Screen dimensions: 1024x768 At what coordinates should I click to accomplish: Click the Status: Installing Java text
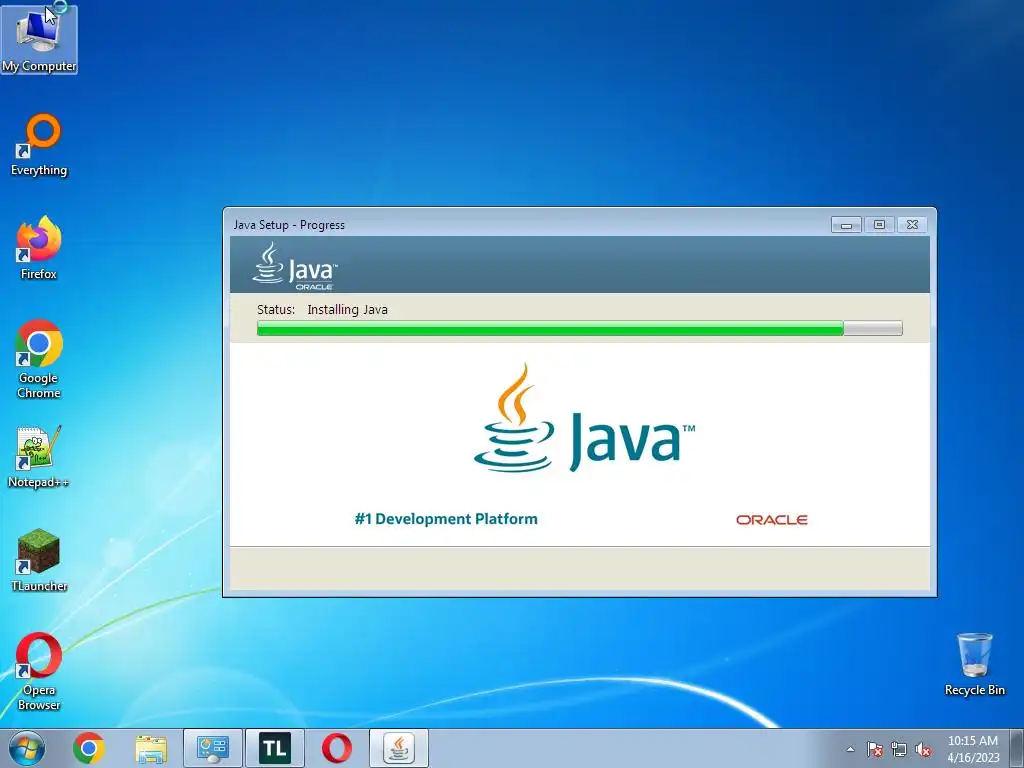[x=322, y=310]
